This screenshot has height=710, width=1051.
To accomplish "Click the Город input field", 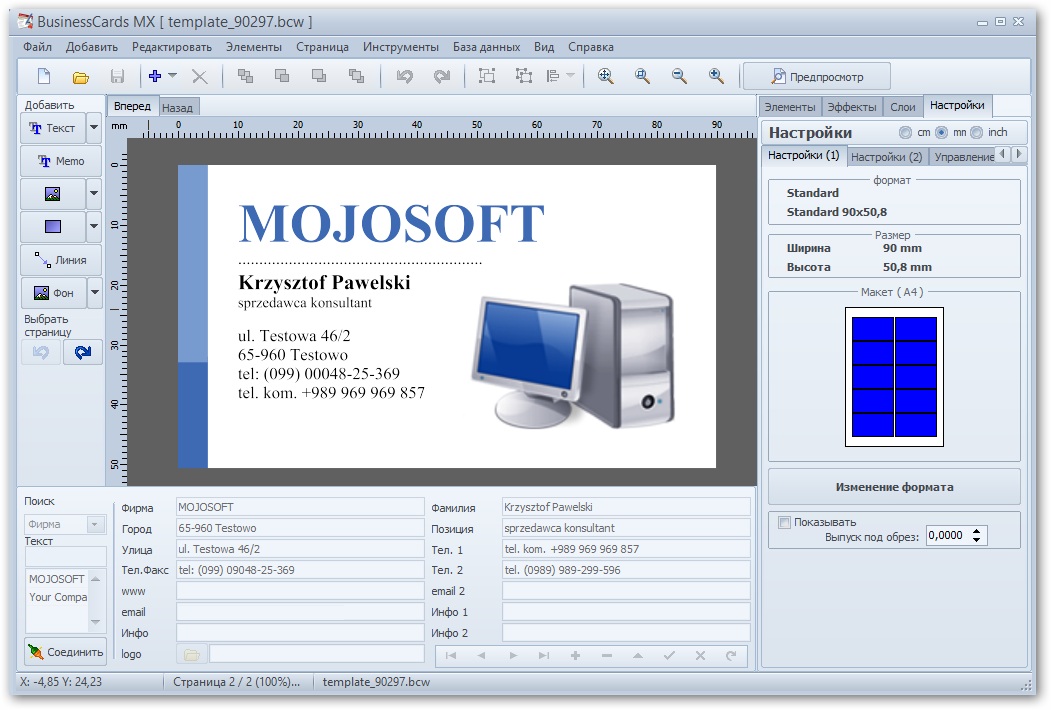I will coord(300,528).
